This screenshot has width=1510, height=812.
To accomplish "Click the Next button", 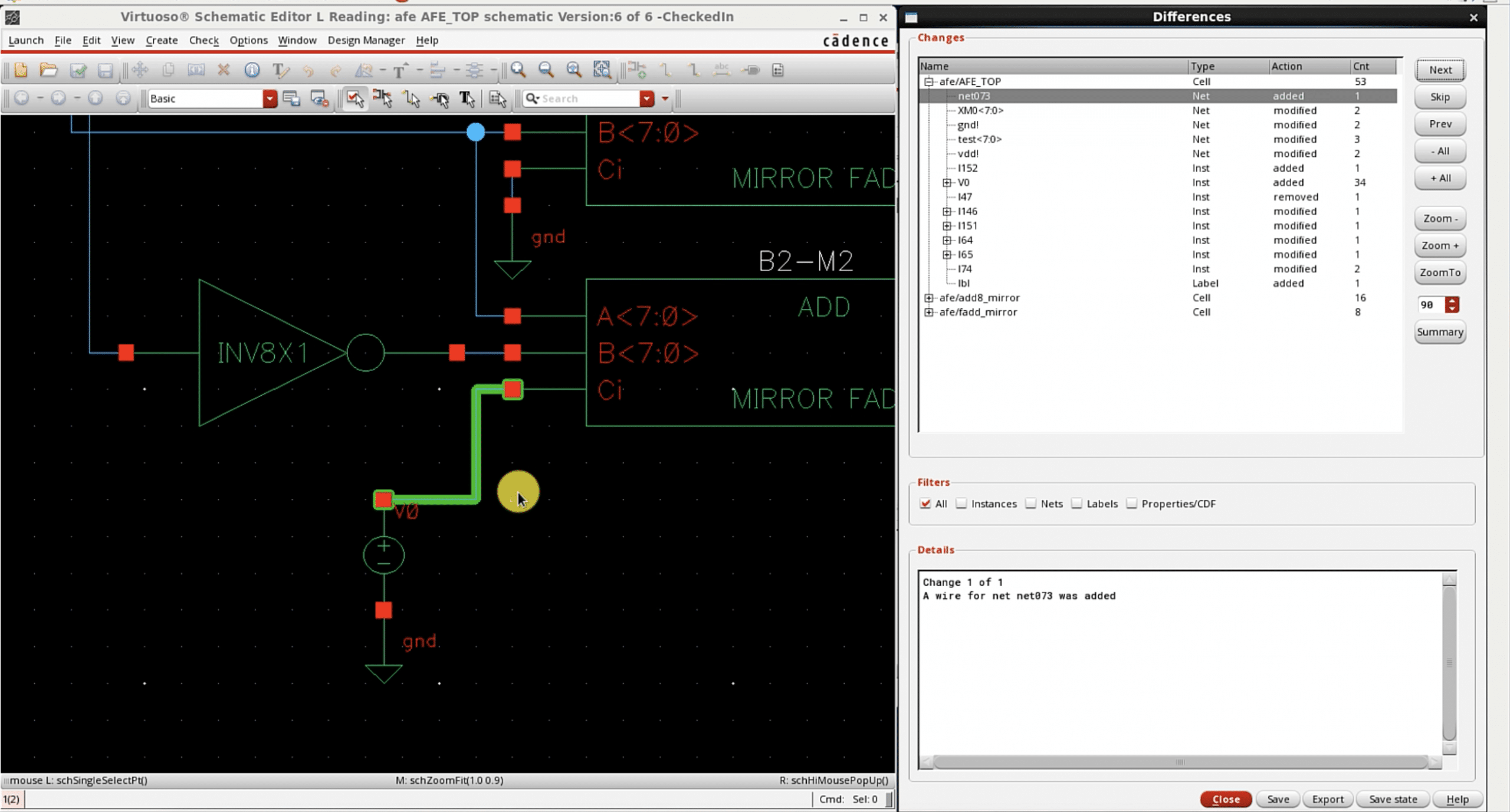I will 1440,70.
